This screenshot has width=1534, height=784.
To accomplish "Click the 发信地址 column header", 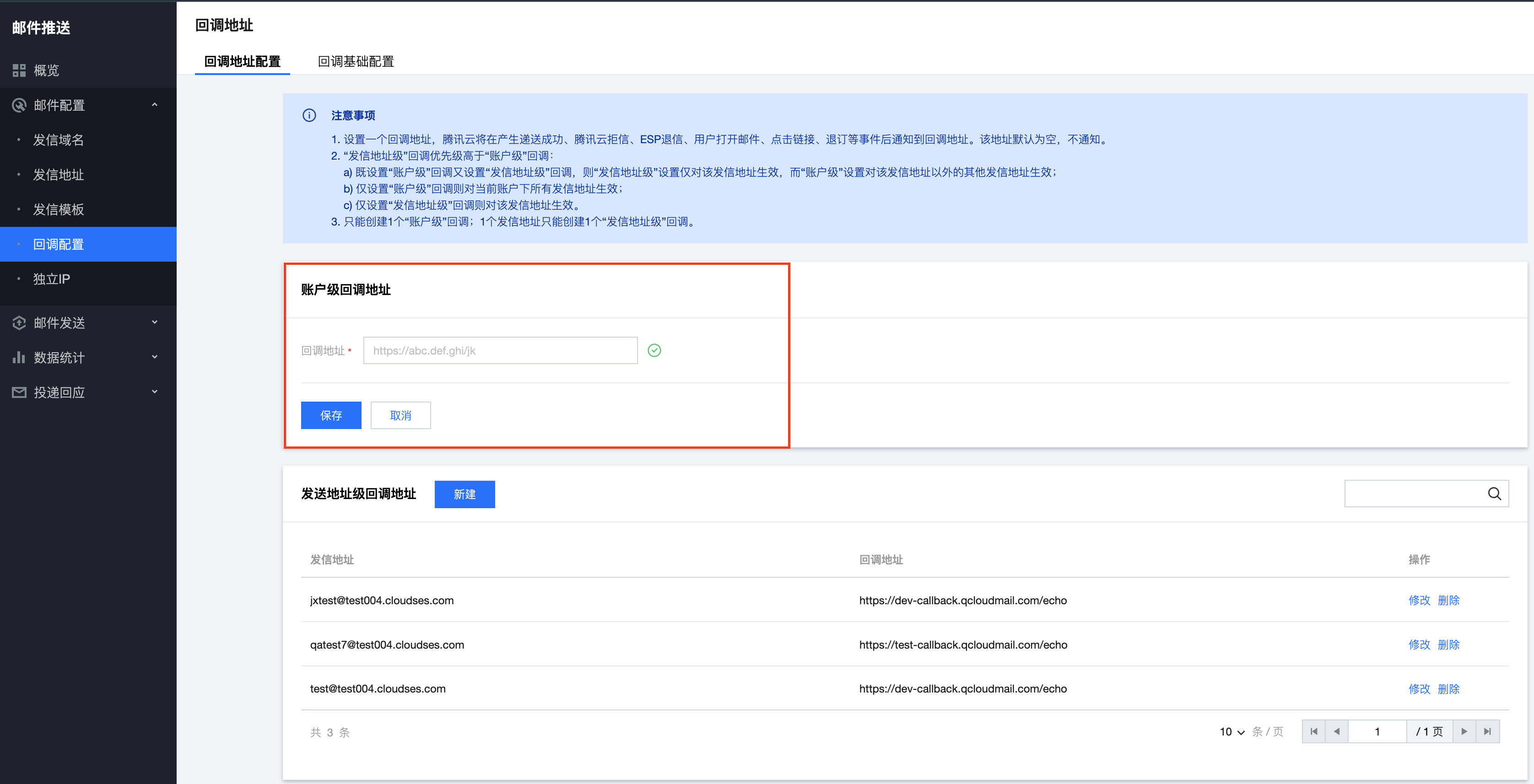I will 332,559.
